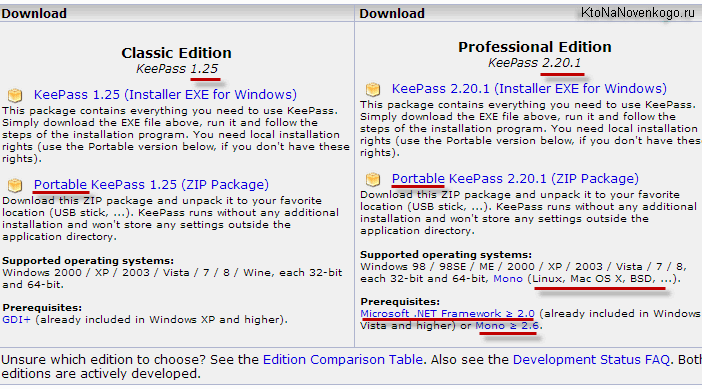The height and width of the screenshot is (389, 702).
Task: Follow the GDI+ prerequisite link
Action: click(x=17, y=320)
